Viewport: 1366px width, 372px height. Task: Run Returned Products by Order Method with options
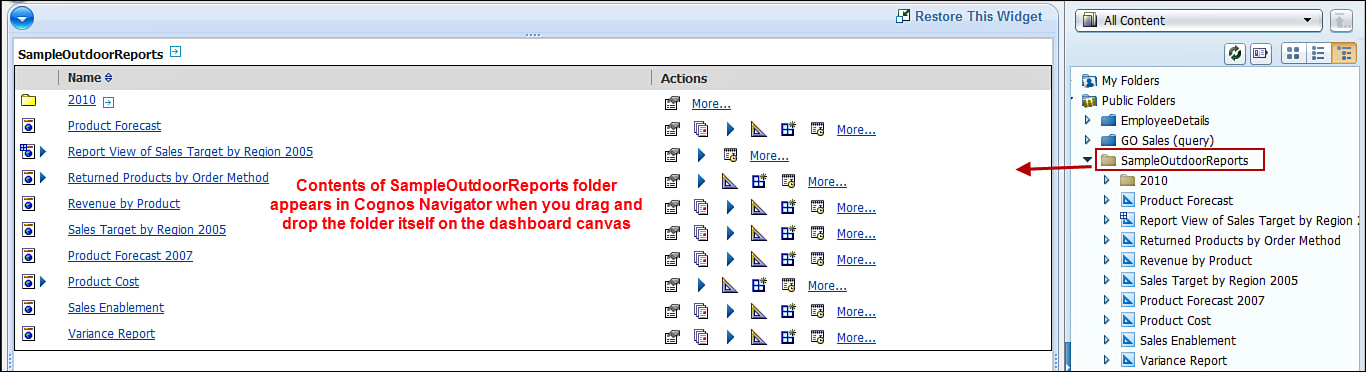coord(701,181)
